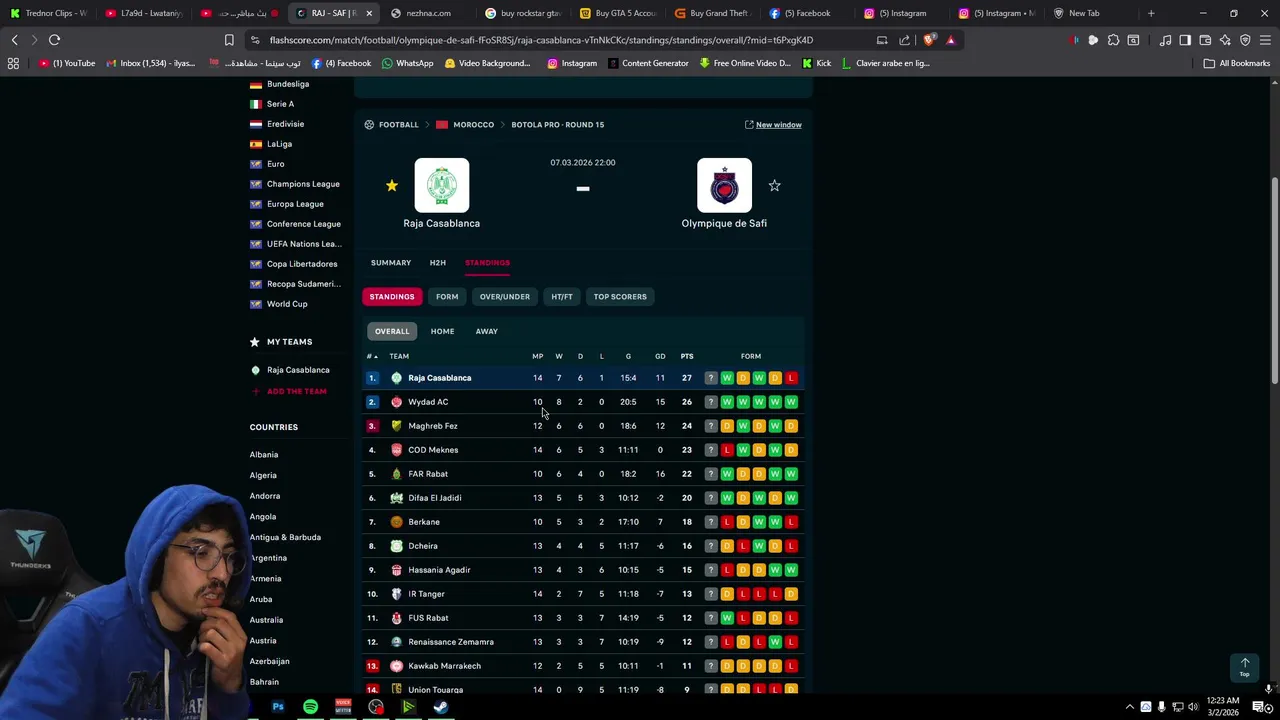The height and width of the screenshot is (720, 1280).
Task: Select the Over/Under sub-tab
Action: tap(505, 297)
